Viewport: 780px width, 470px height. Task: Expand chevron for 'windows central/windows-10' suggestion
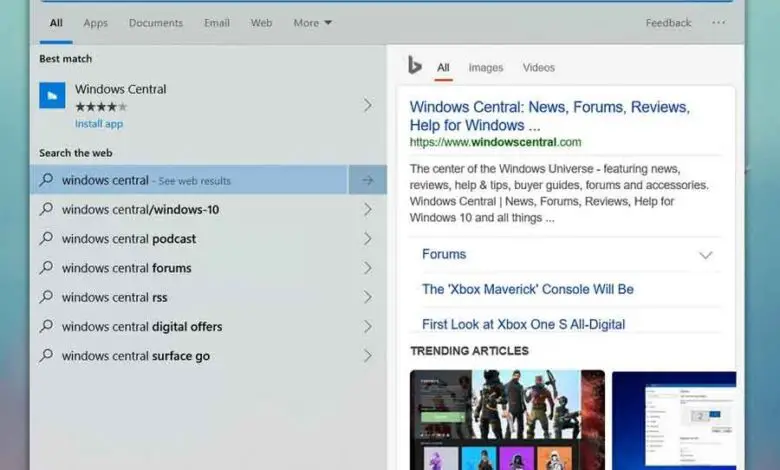point(368,209)
